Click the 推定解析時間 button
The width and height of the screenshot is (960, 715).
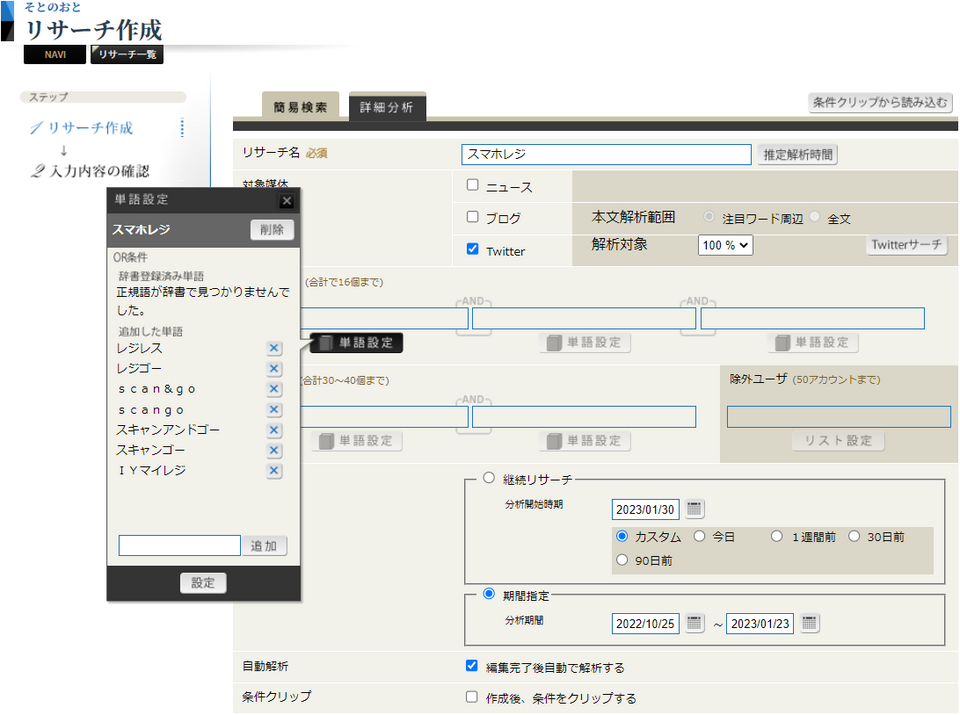point(797,155)
